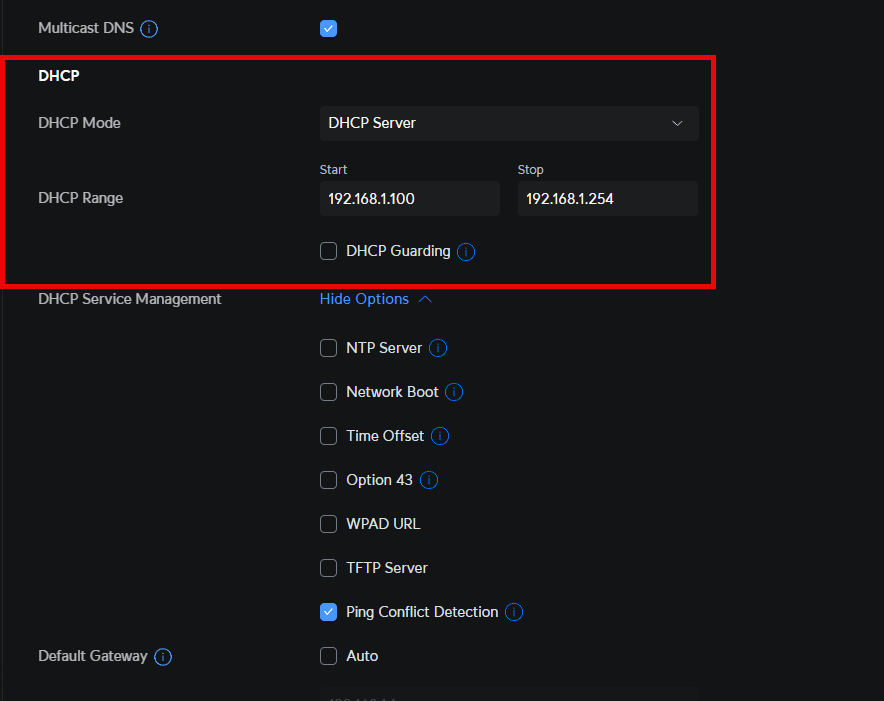Show the Time Offset info tooltip icon
The image size is (884, 701).
[x=440, y=436]
